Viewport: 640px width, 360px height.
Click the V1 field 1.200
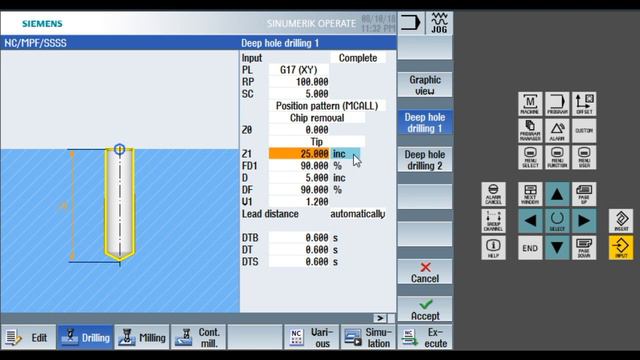click(299, 202)
